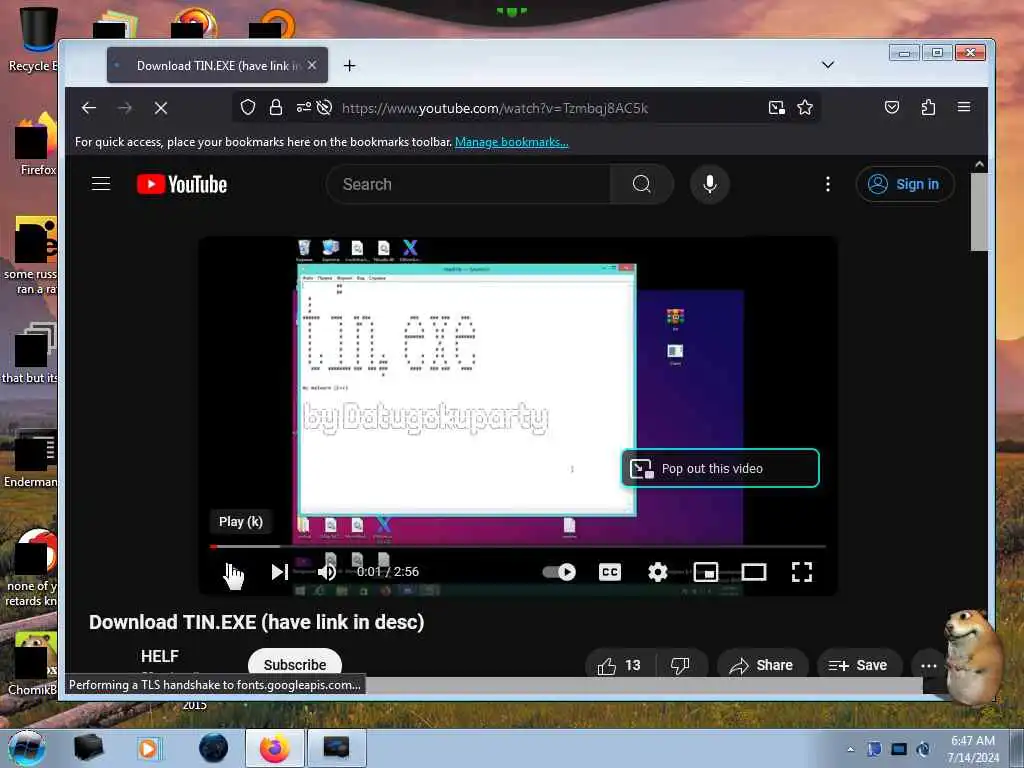Seek on the video progress bar

(x=518, y=546)
